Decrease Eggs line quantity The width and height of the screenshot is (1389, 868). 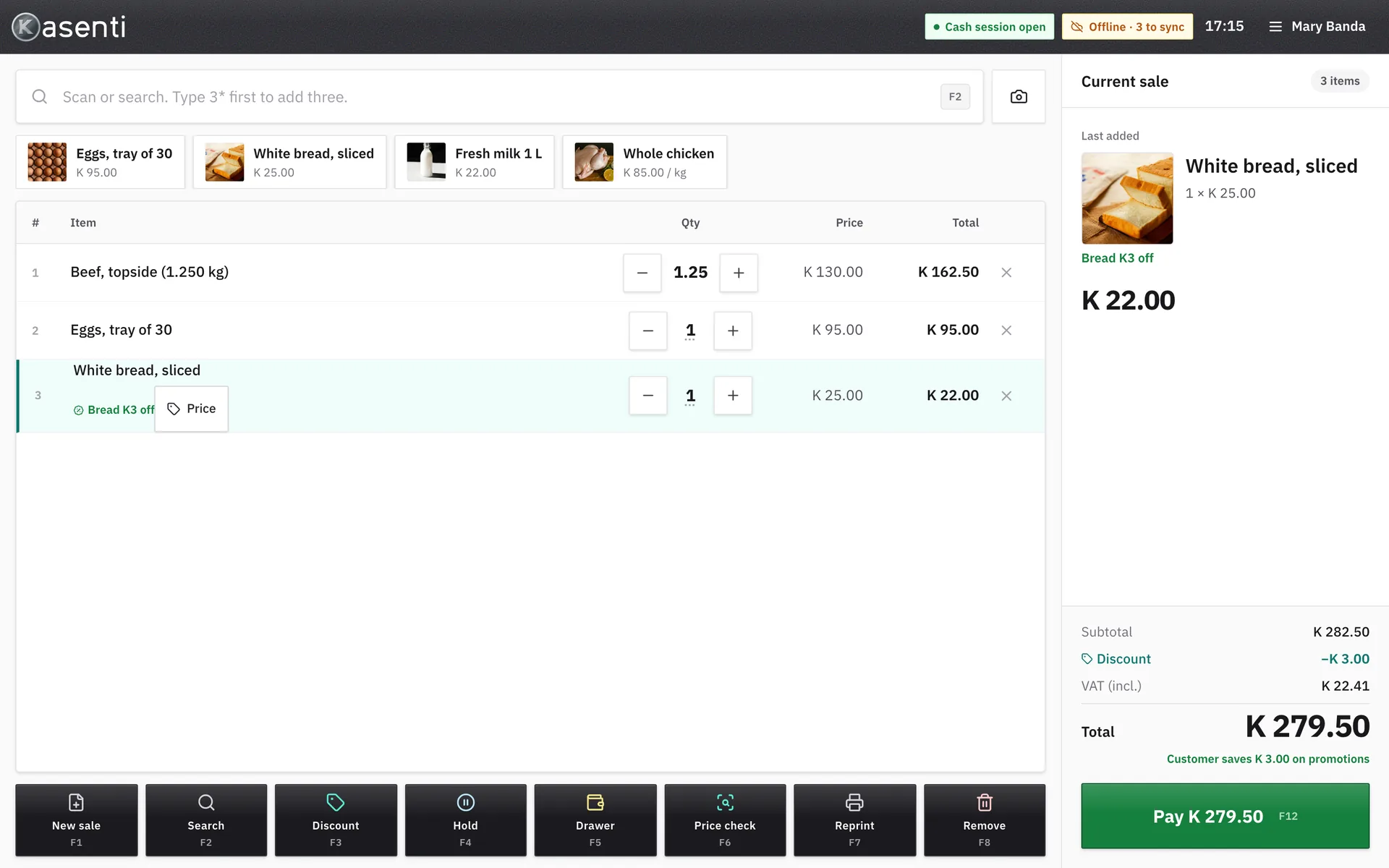[648, 331]
